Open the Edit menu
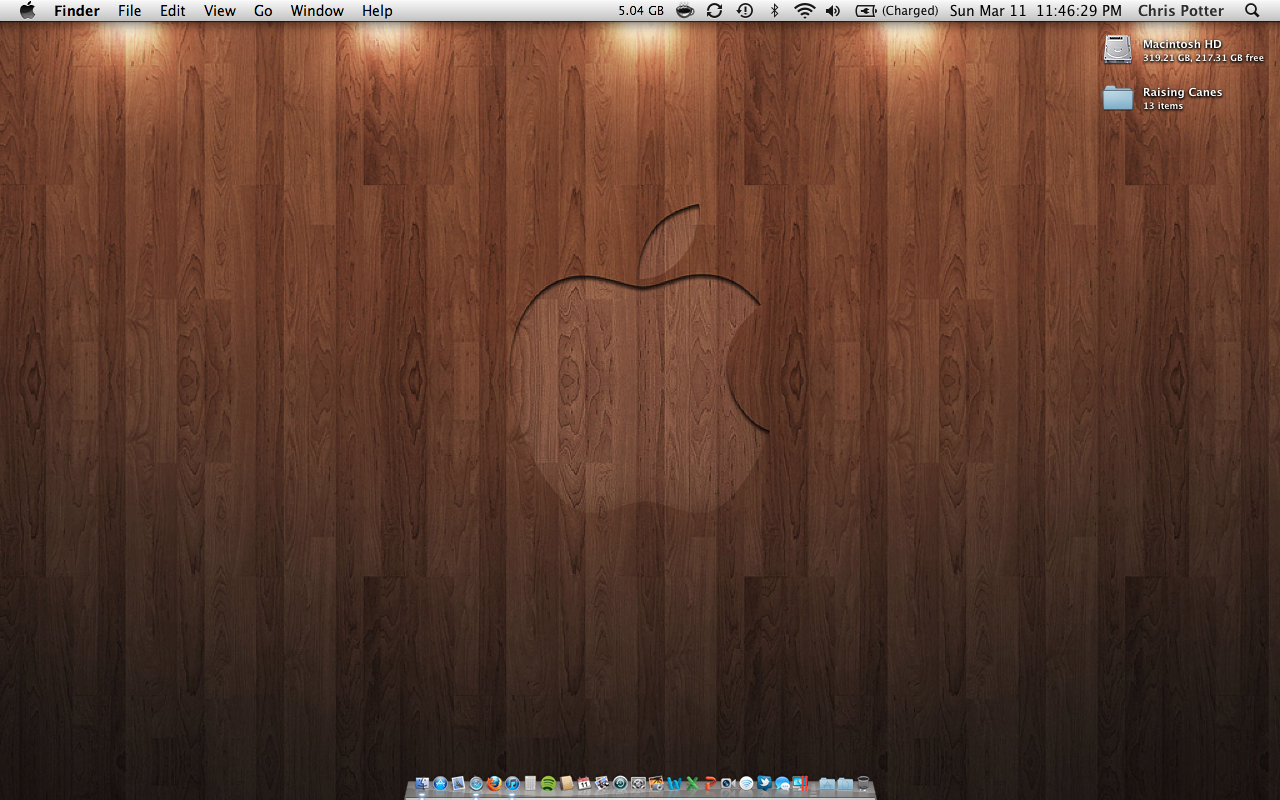1280x800 pixels. tap(173, 11)
